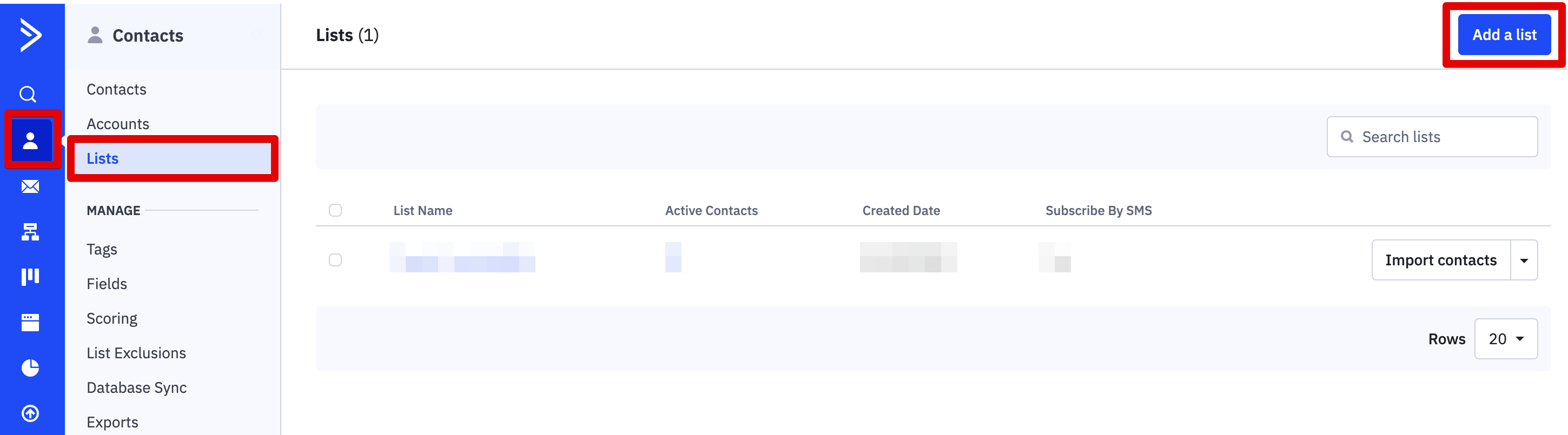This screenshot has width=1568, height=435.
Task: Open the search icon in sidebar
Action: point(28,95)
